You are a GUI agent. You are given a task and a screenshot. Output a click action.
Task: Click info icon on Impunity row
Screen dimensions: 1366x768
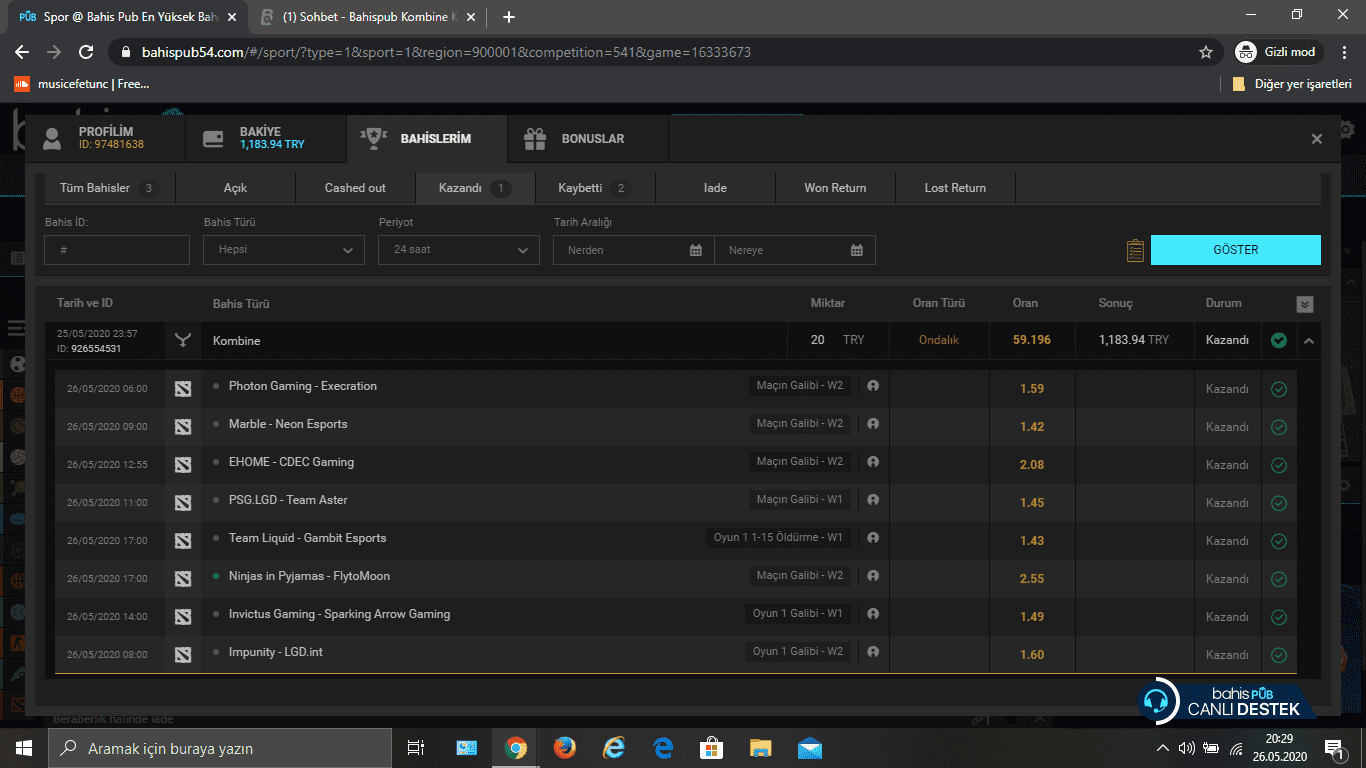coord(873,652)
